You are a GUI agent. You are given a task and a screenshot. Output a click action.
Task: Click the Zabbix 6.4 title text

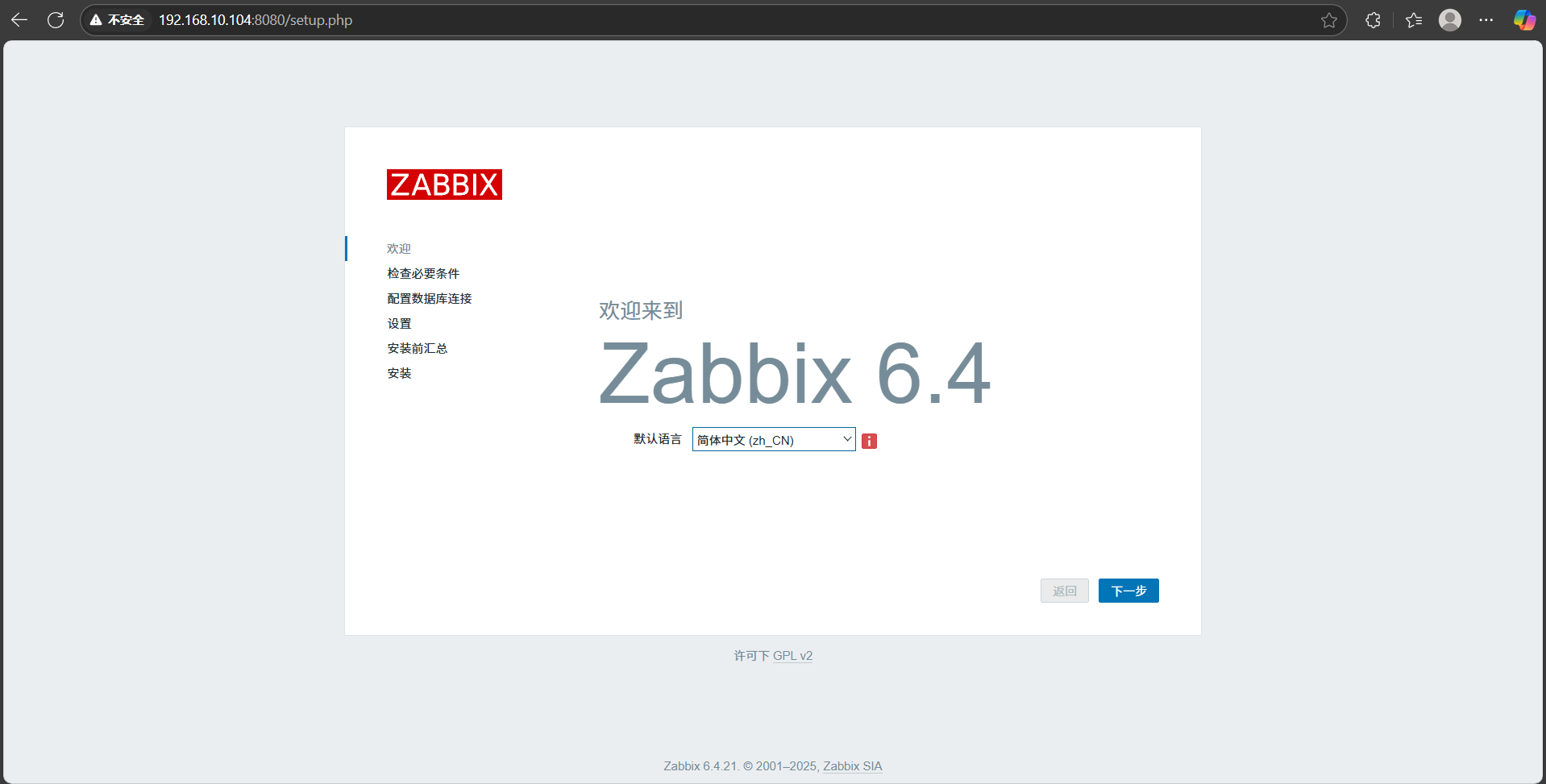(x=795, y=374)
